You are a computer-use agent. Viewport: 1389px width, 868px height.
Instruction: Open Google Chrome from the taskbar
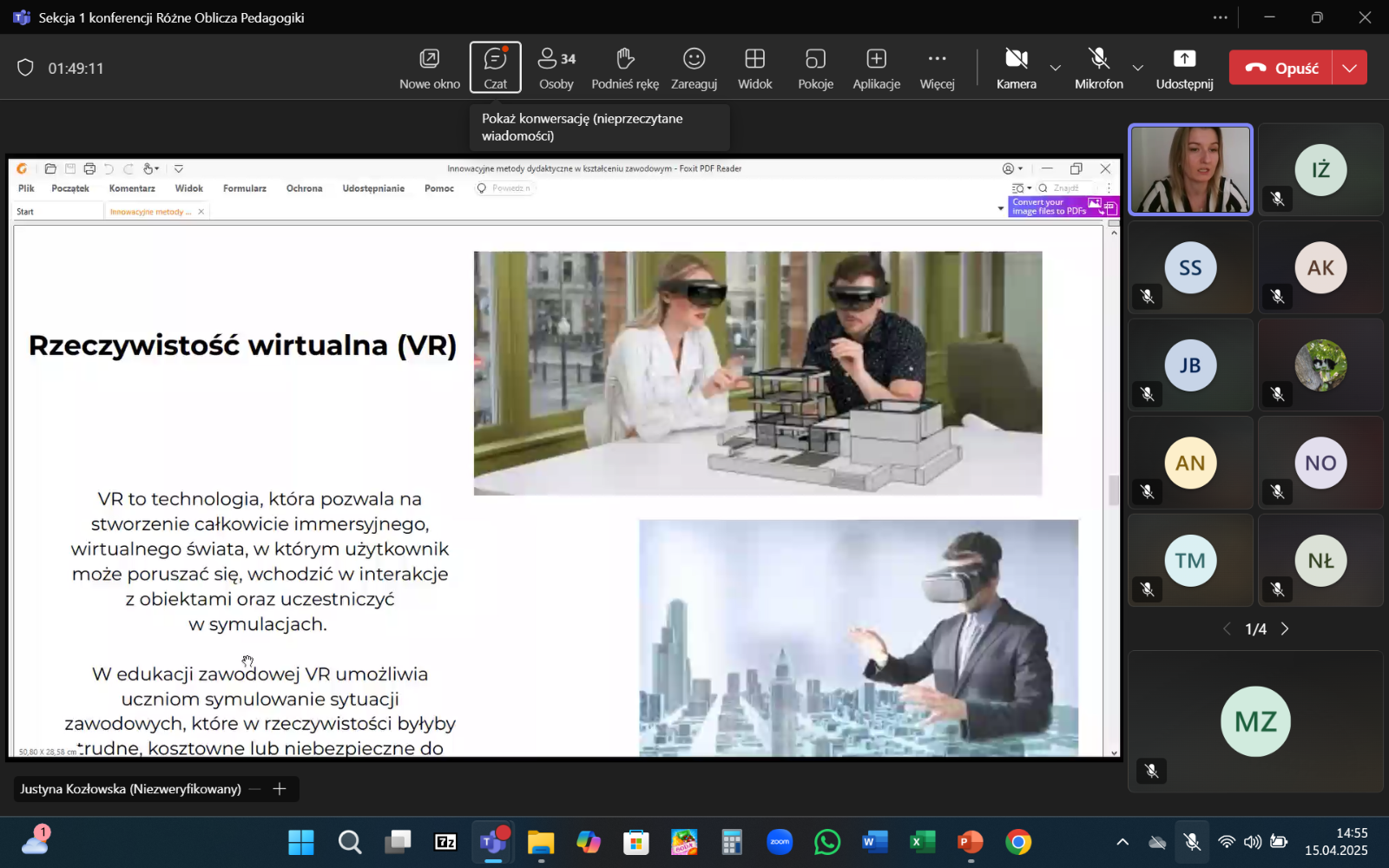coord(1018,842)
